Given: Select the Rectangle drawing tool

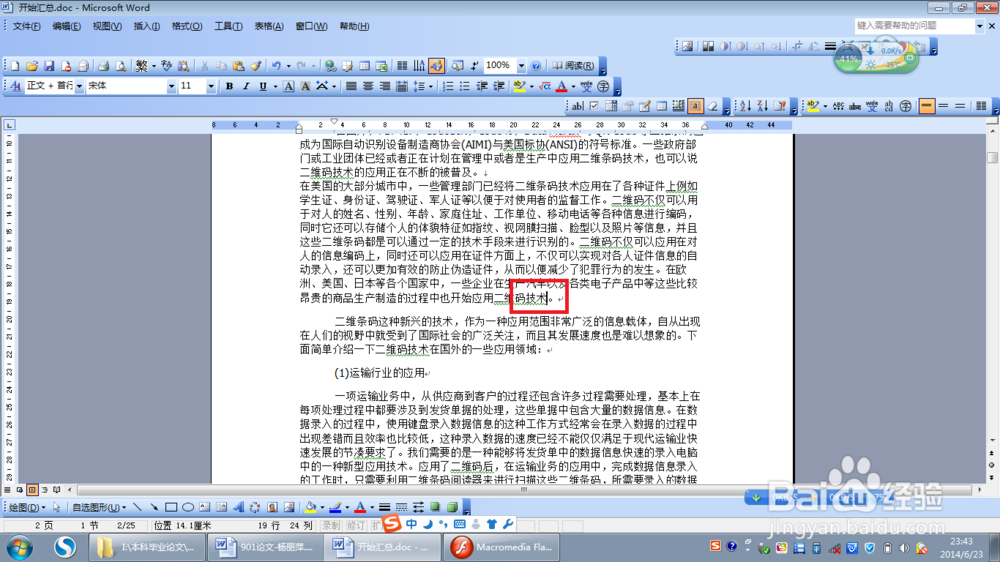Looking at the screenshot, I should (x=171, y=507).
